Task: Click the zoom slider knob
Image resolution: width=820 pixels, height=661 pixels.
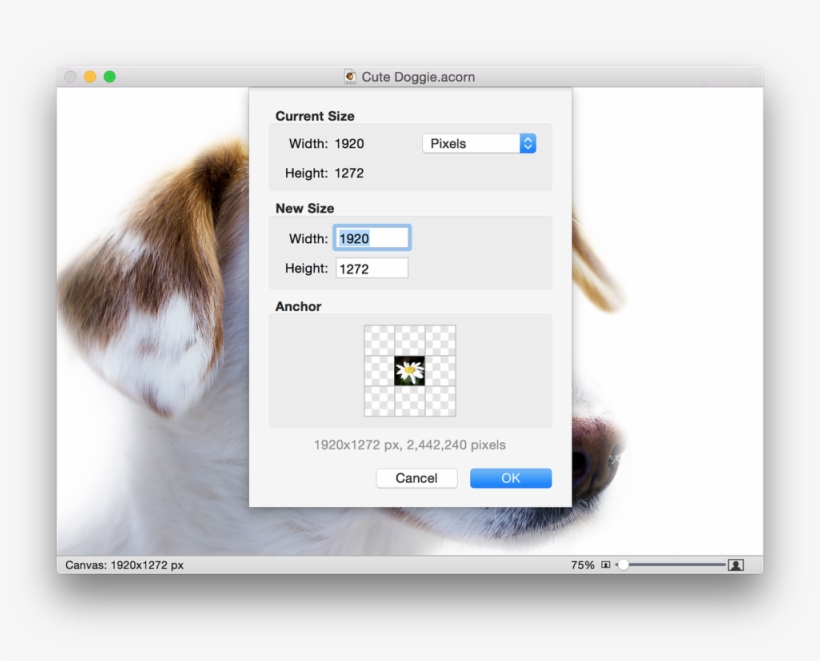Action: [623, 565]
